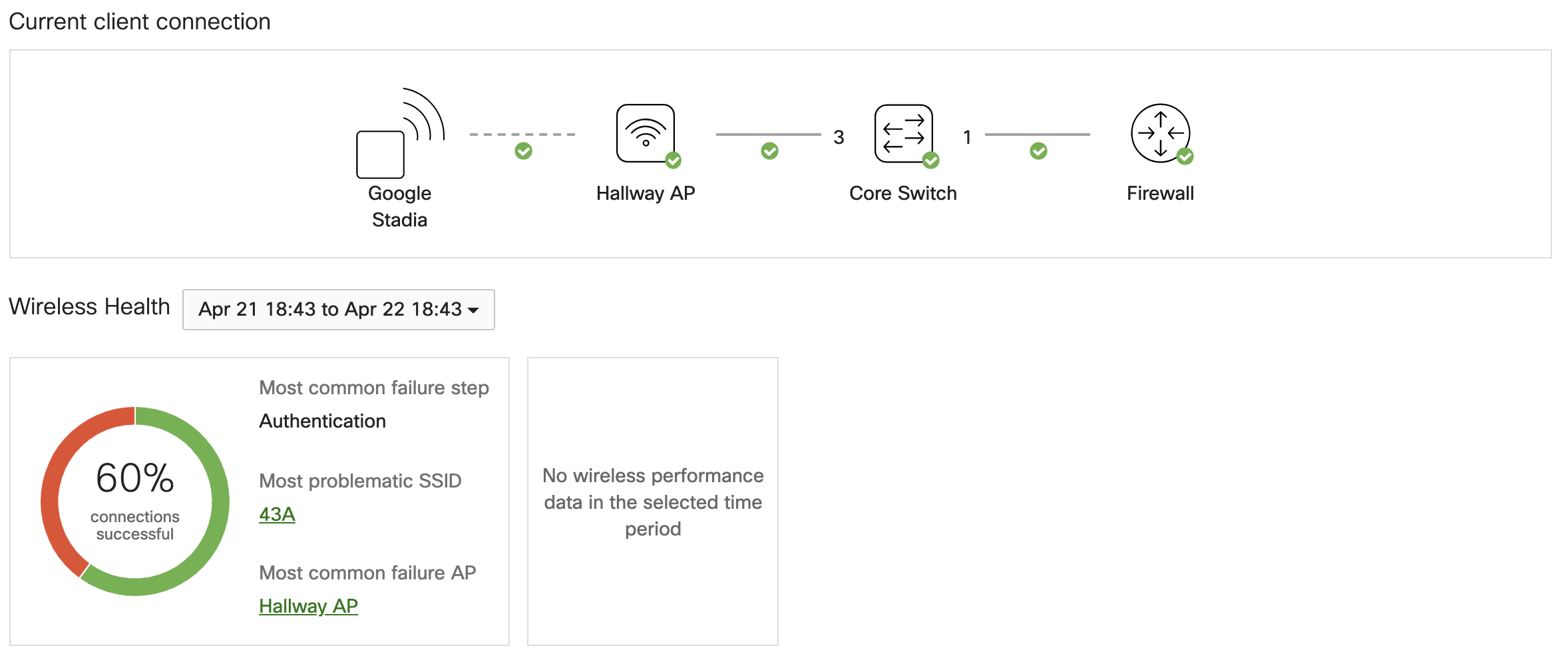Screen dimensions: 1568x658
Task: Click green check on wireless dashed link
Action: point(524,151)
